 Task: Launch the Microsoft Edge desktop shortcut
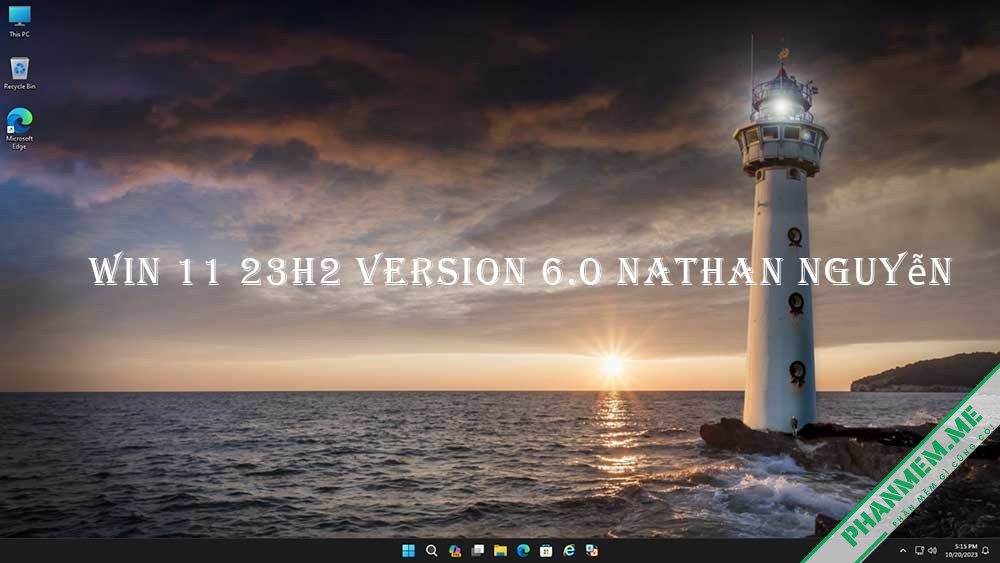click(19, 129)
